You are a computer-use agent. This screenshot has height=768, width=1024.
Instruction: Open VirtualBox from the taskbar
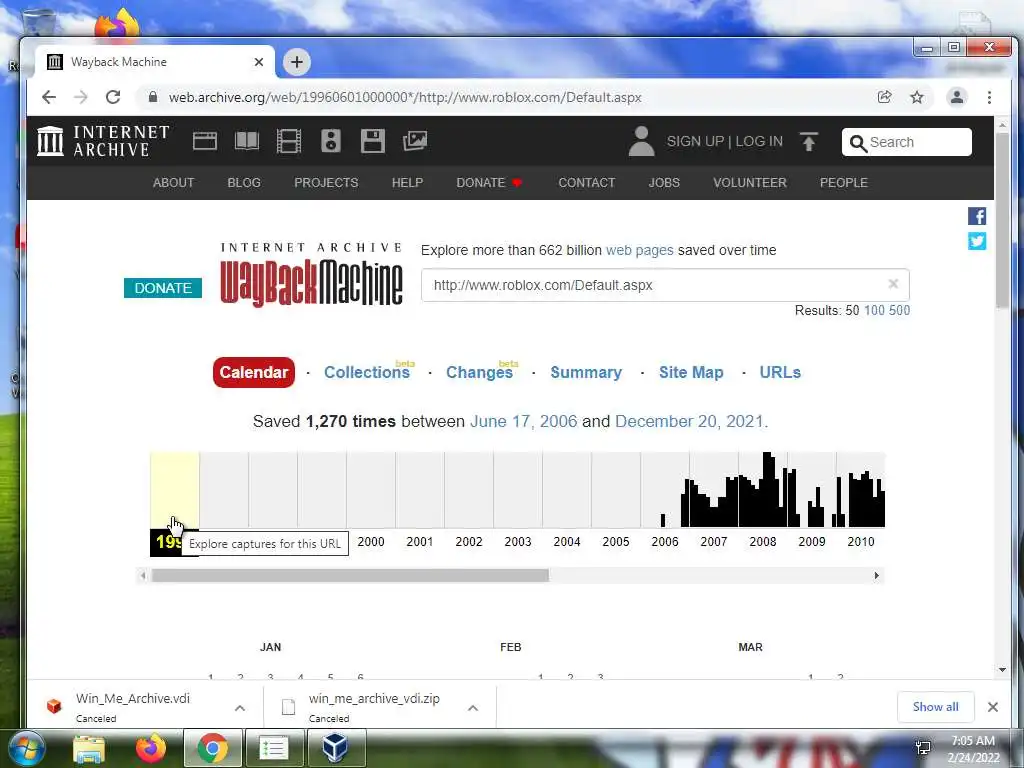coord(335,748)
